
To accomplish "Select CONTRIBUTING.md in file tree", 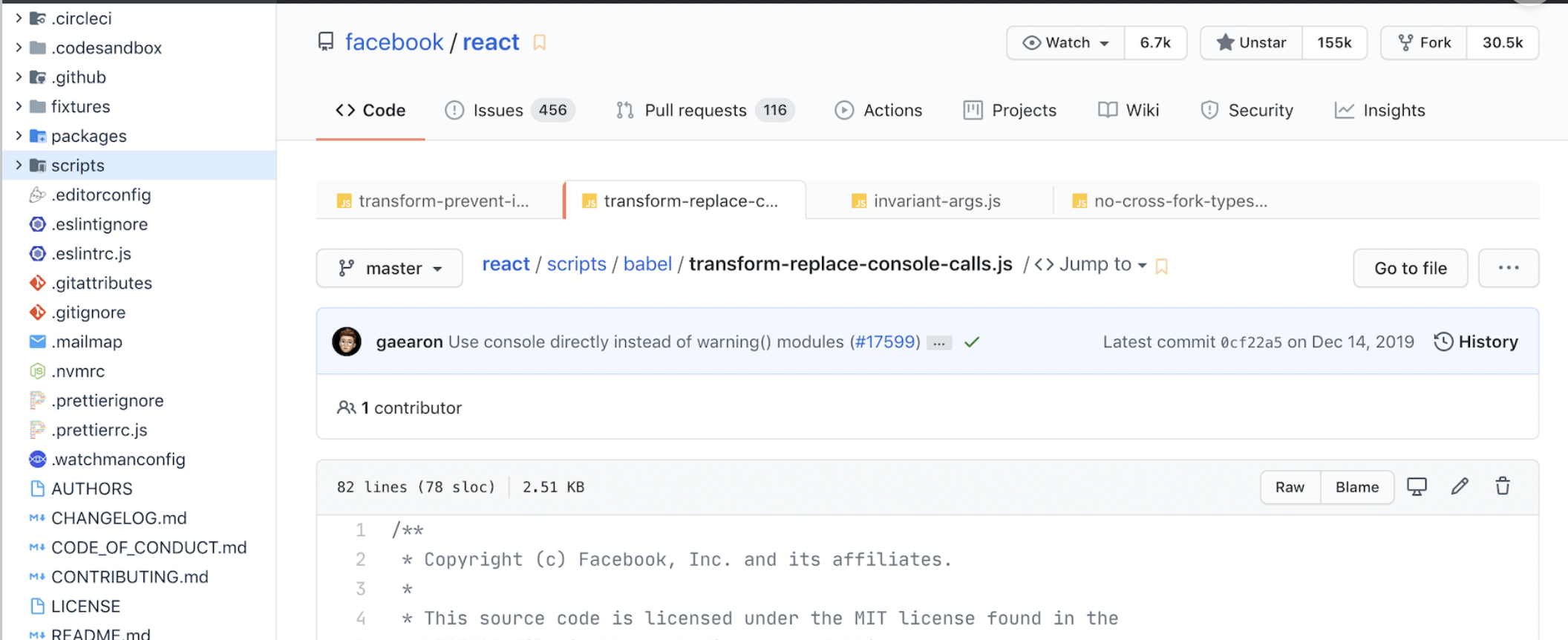I will point(138,577).
